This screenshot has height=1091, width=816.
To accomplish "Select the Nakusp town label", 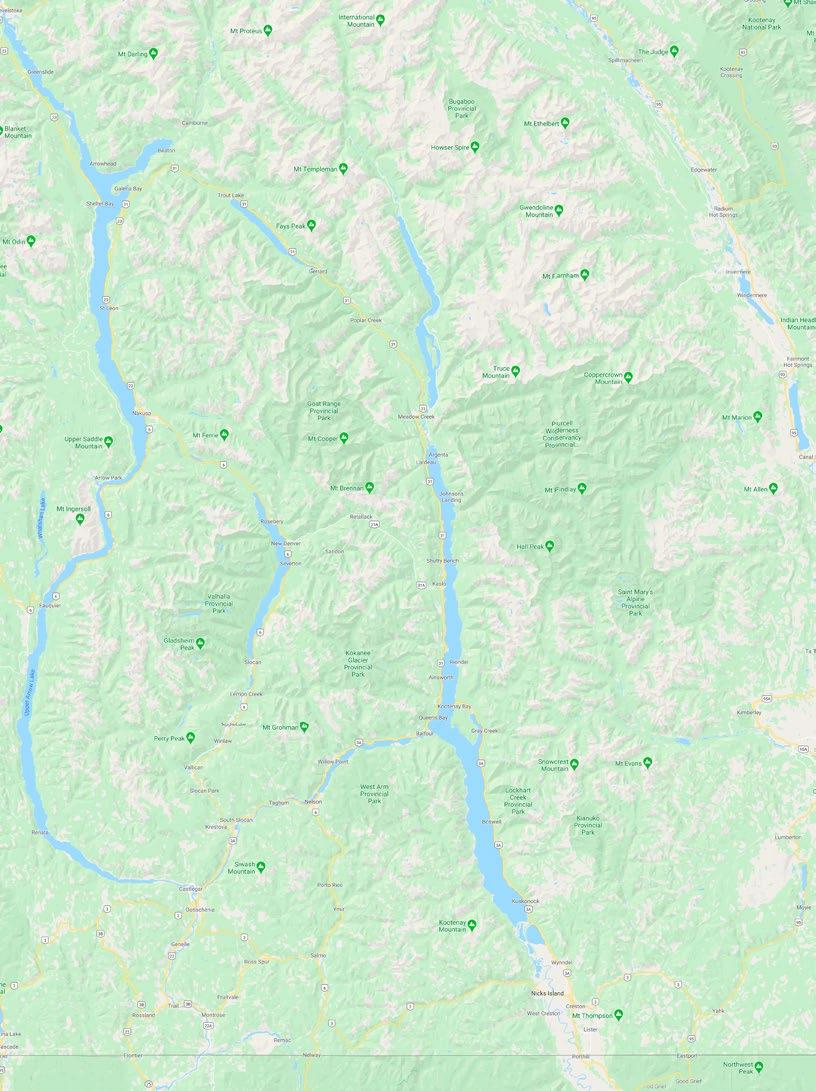I will pyautogui.click(x=141, y=413).
